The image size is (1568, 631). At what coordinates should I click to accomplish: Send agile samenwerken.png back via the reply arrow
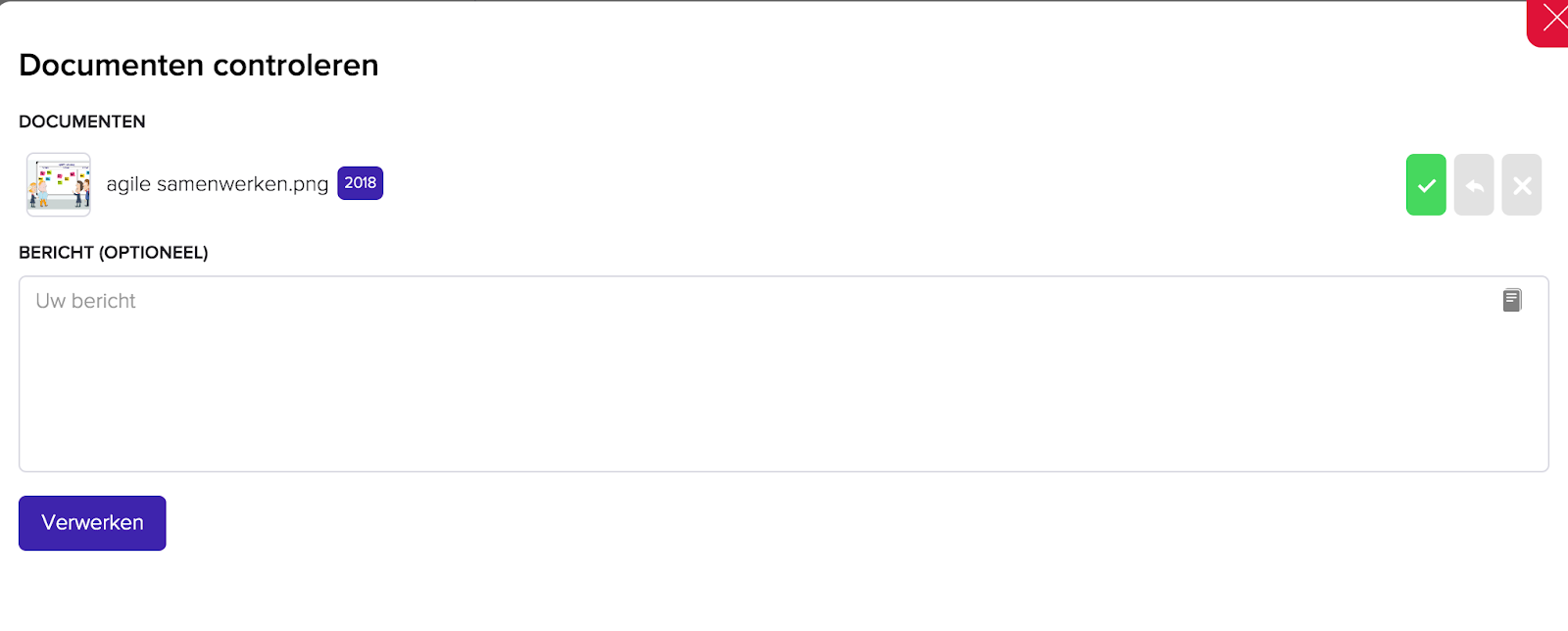click(x=1474, y=184)
